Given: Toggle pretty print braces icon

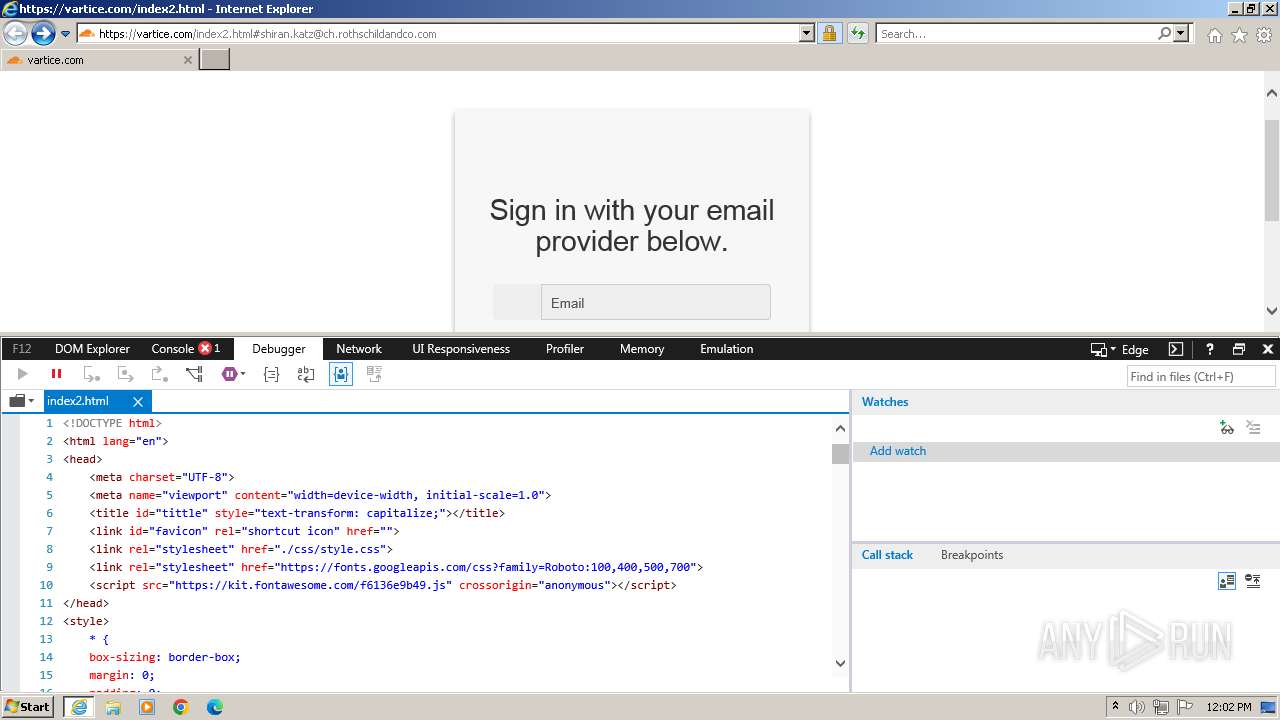Looking at the screenshot, I should pos(271,374).
